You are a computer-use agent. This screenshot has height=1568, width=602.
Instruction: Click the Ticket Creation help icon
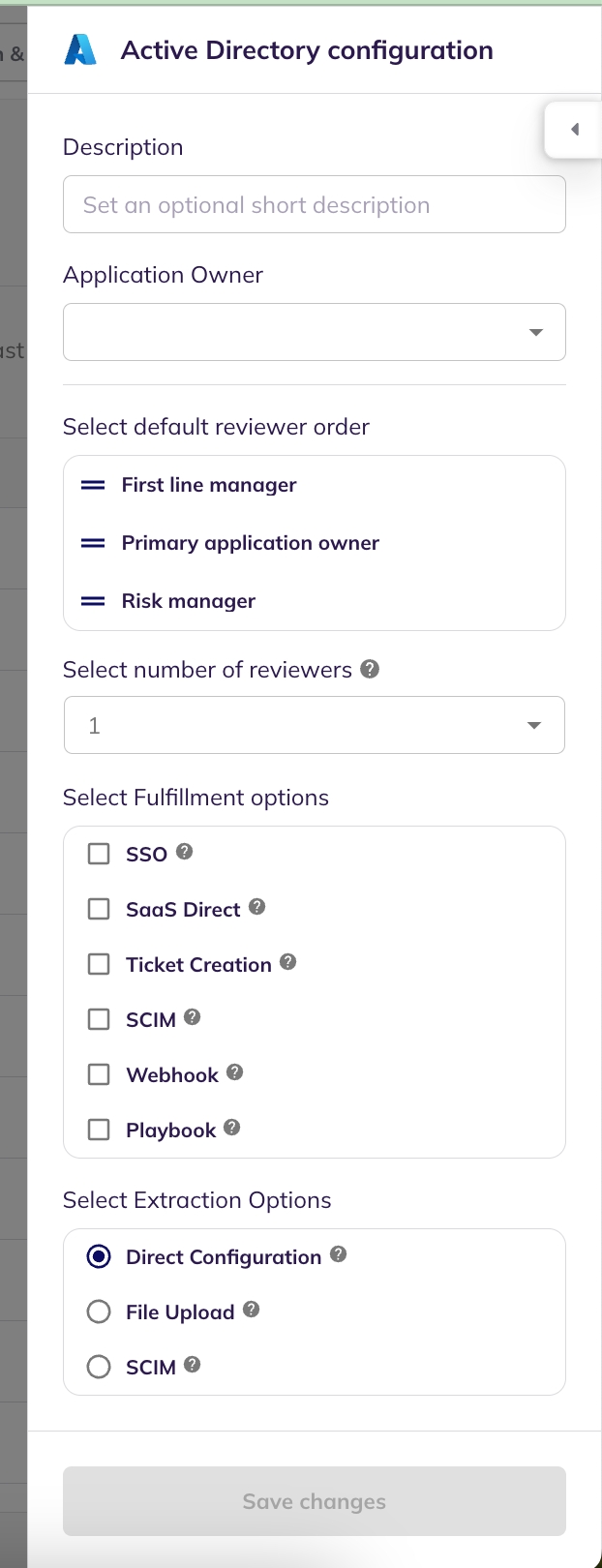coord(288,962)
